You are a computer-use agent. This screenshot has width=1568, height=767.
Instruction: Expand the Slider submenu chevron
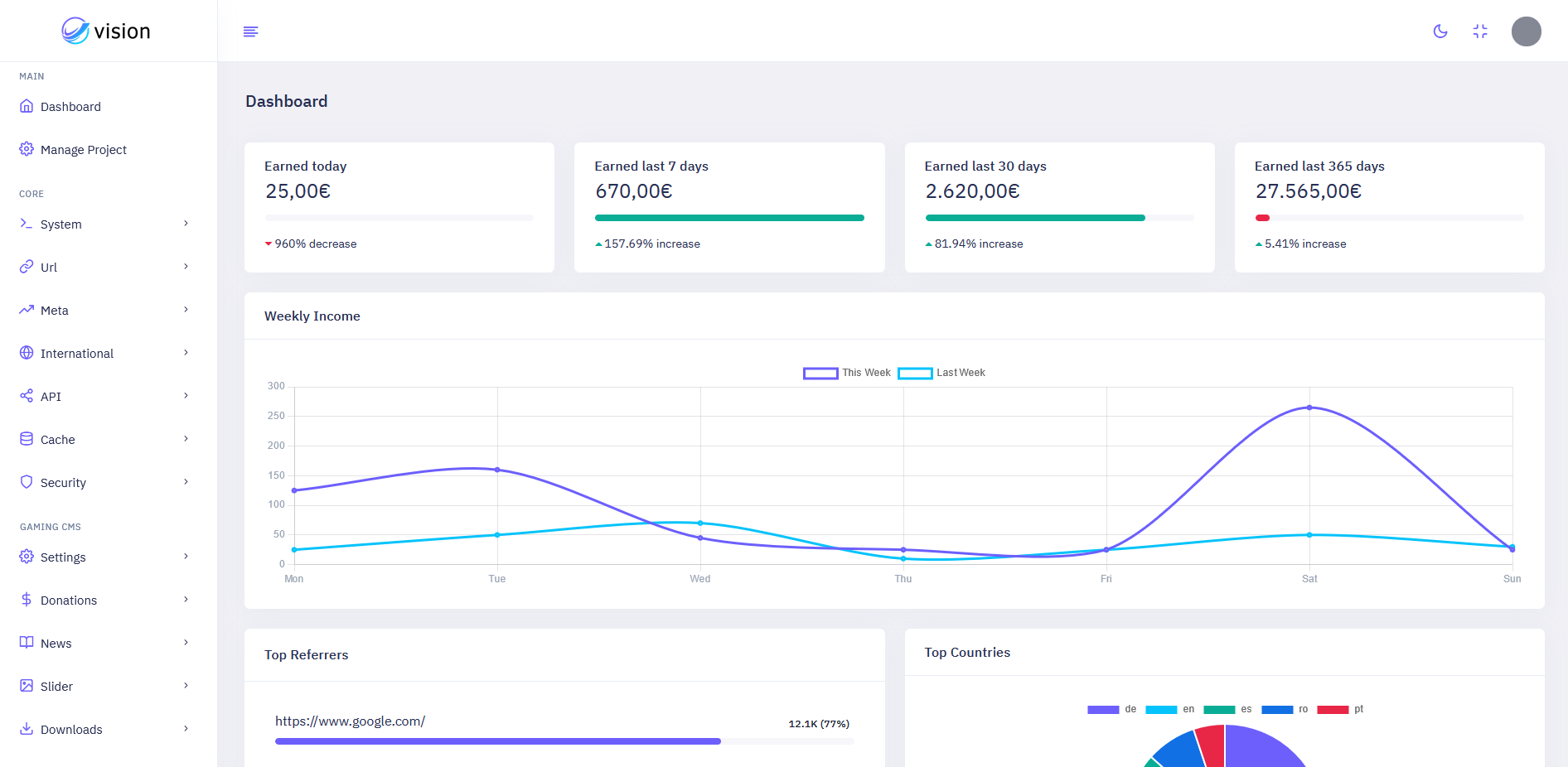pos(186,686)
